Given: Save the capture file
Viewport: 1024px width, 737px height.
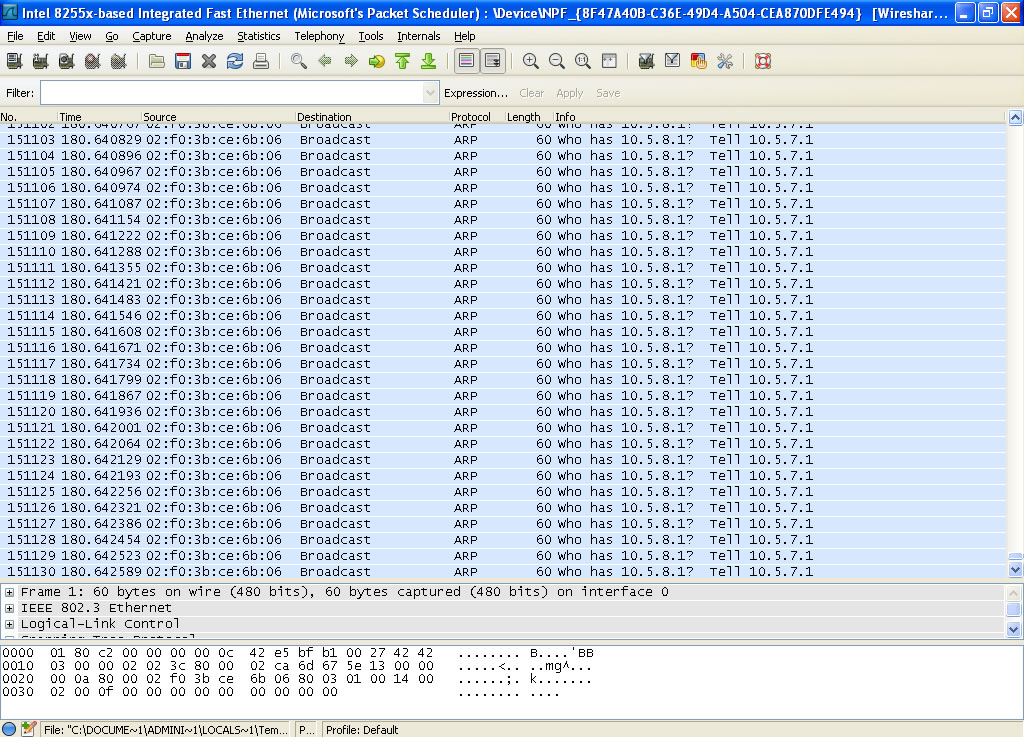Looking at the screenshot, I should pyautogui.click(x=184, y=61).
